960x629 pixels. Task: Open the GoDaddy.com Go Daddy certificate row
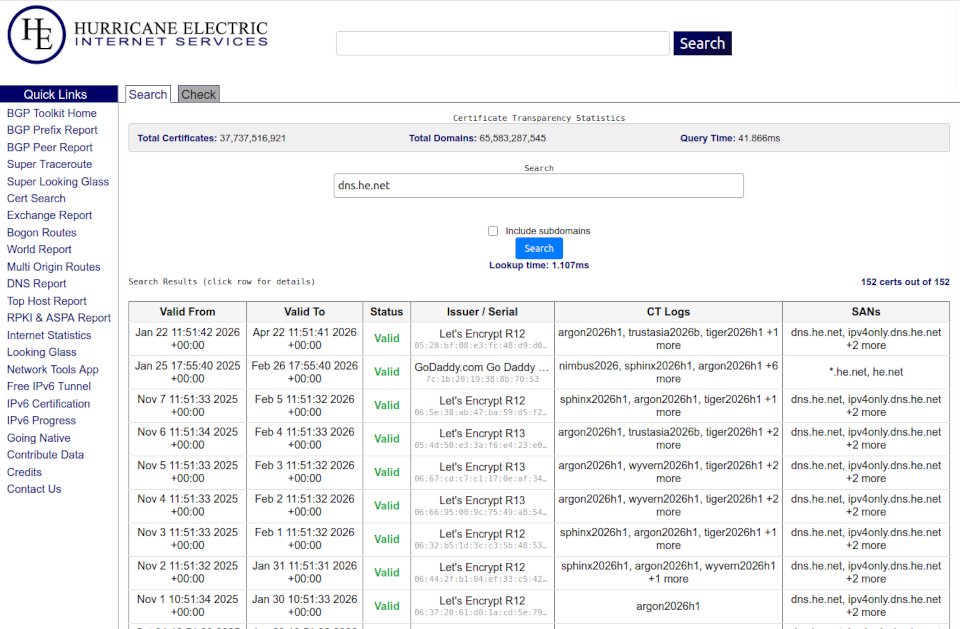click(539, 372)
